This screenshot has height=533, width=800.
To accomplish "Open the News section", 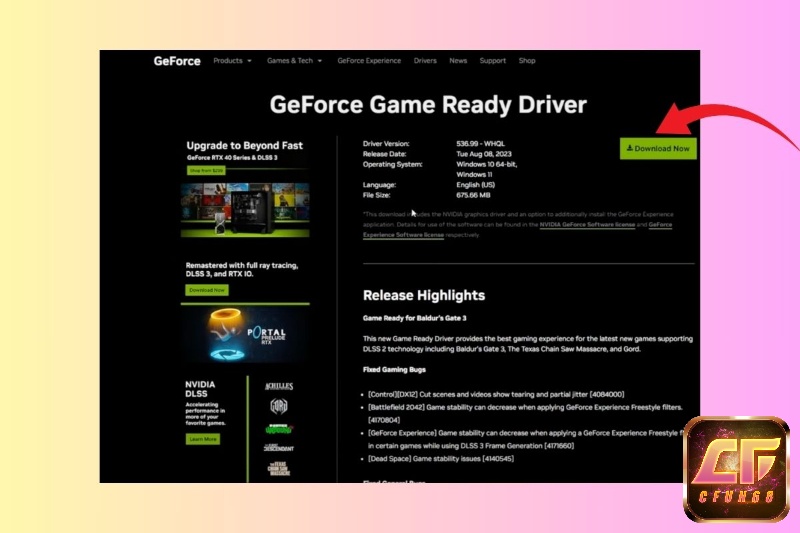I will tap(458, 61).
